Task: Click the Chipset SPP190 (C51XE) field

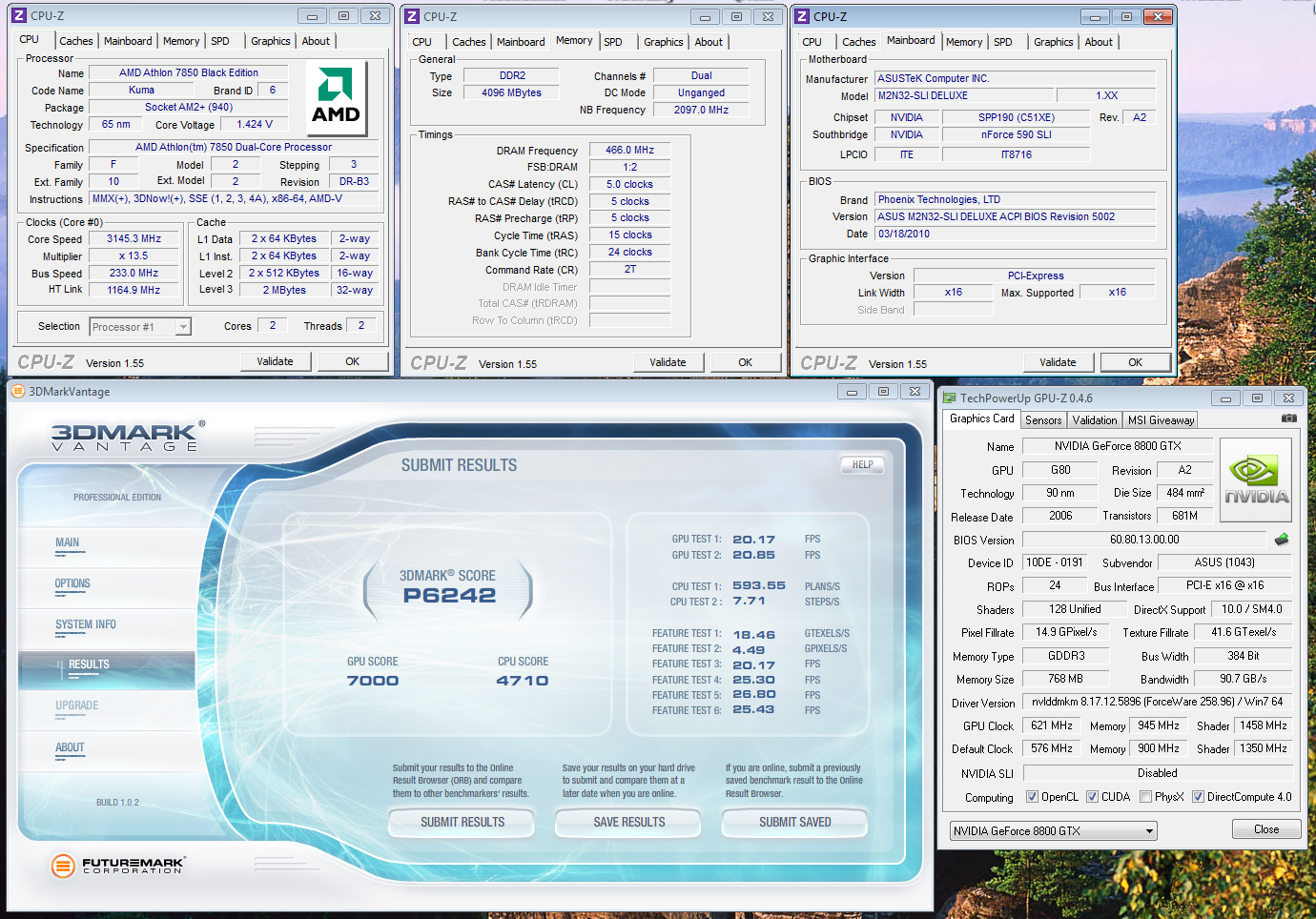Action: tap(1016, 117)
